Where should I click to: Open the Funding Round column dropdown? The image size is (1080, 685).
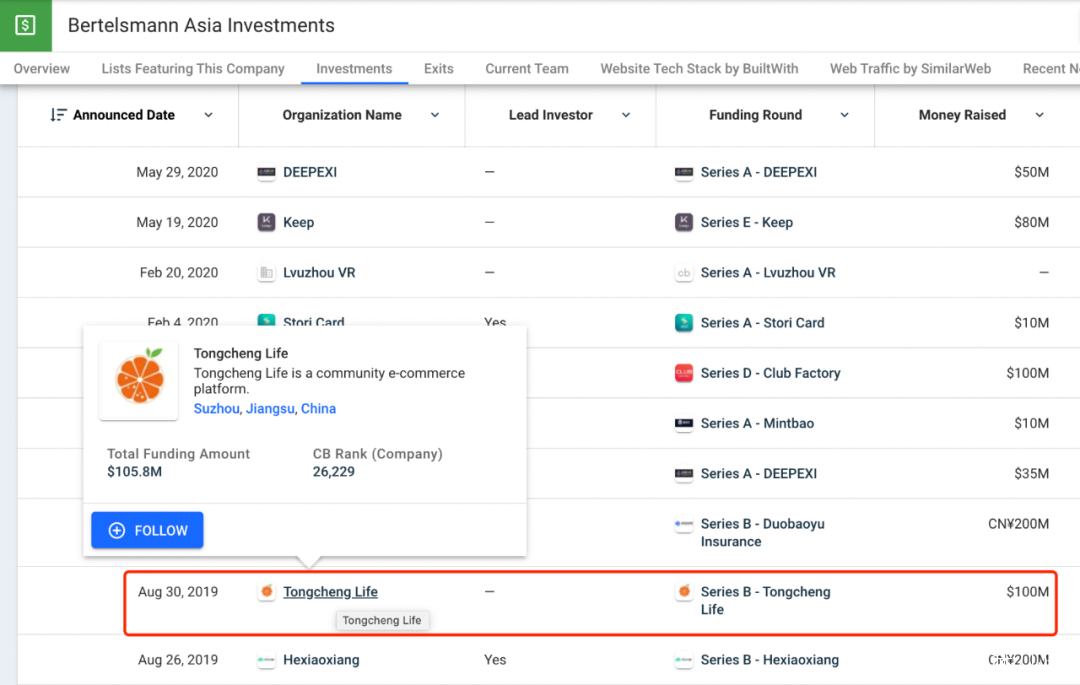(x=844, y=115)
